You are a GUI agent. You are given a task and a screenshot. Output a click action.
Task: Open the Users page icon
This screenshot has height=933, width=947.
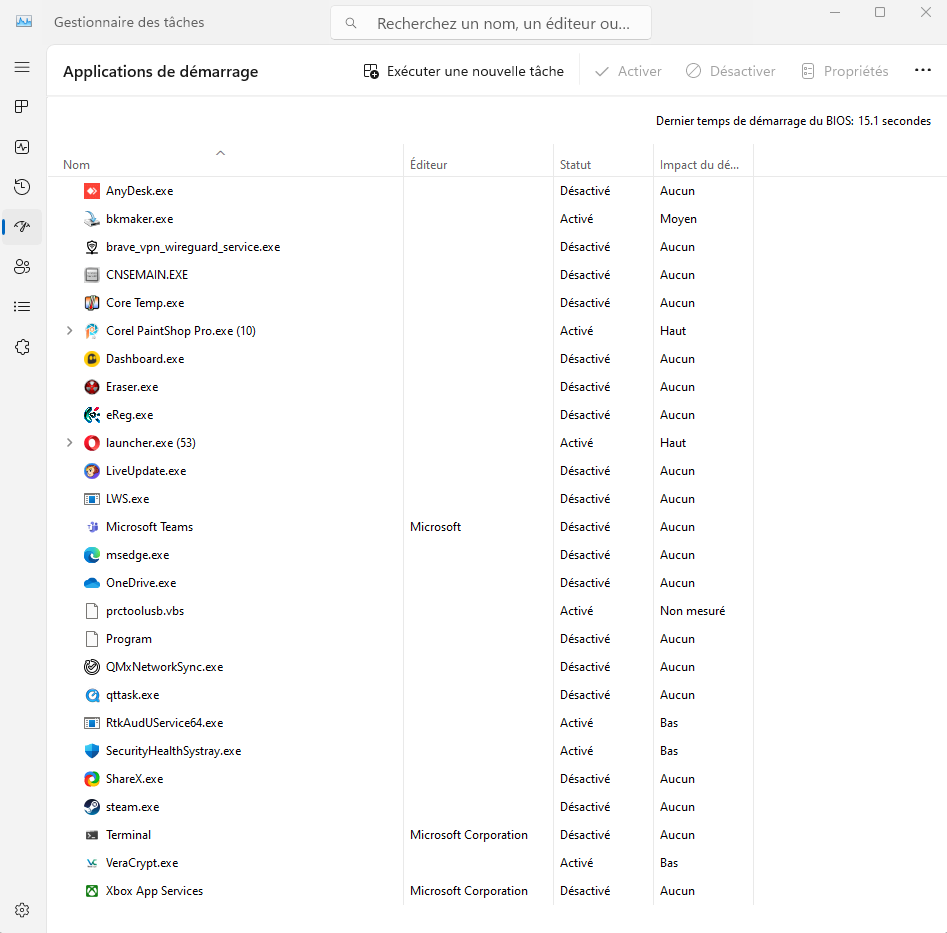(x=22, y=267)
